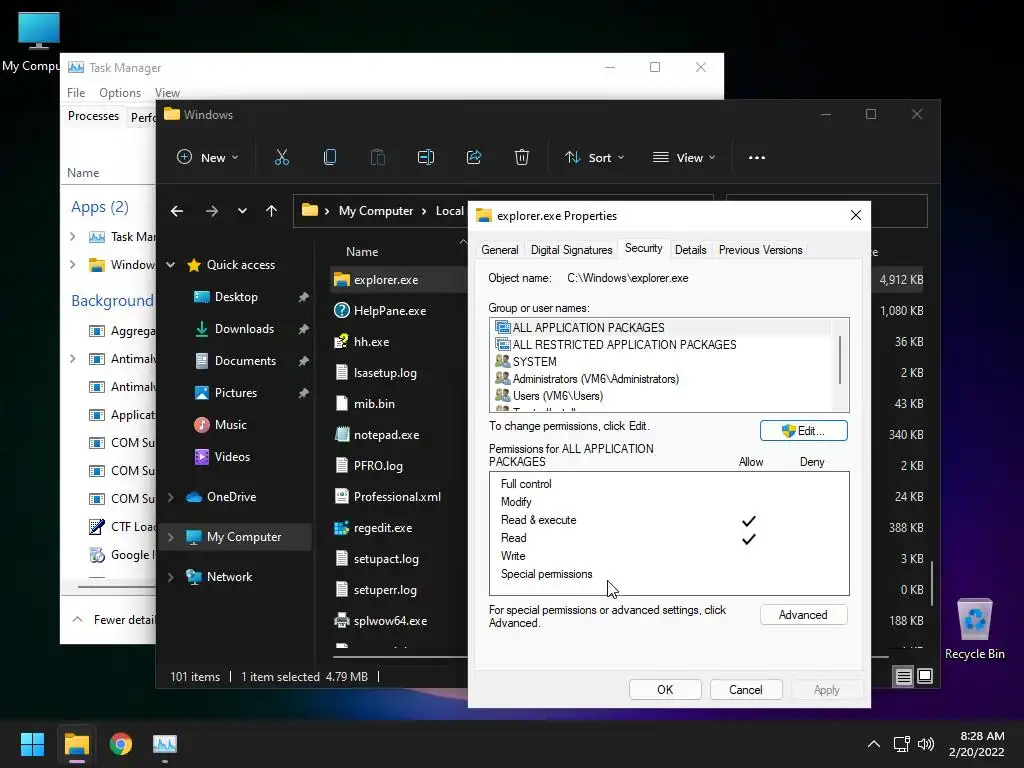Image resolution: width=1024 pixels, height=768 pixels.
Task: Click the Cut scissors icon in Explorer toolbar
Action: click(x=281, y=157)
